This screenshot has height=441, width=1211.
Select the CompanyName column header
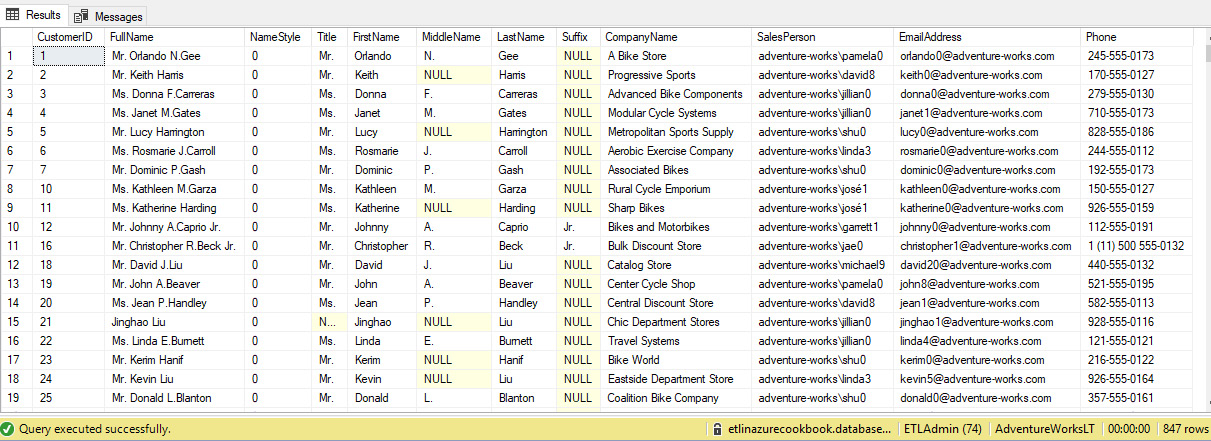click(x=676, y=37)
